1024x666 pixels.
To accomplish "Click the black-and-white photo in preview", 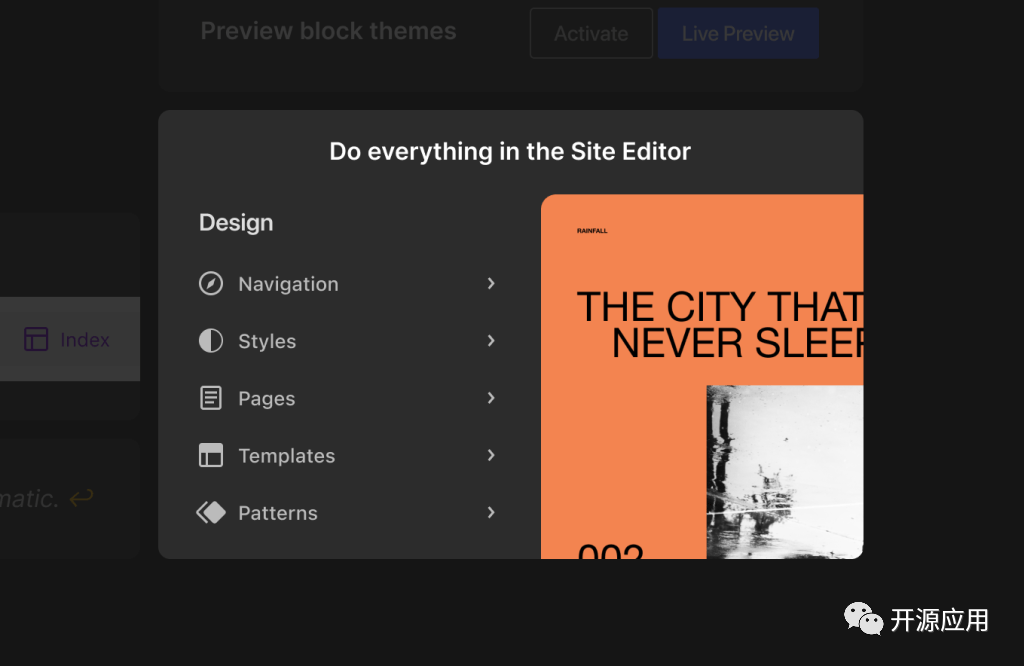I will 784,470.
